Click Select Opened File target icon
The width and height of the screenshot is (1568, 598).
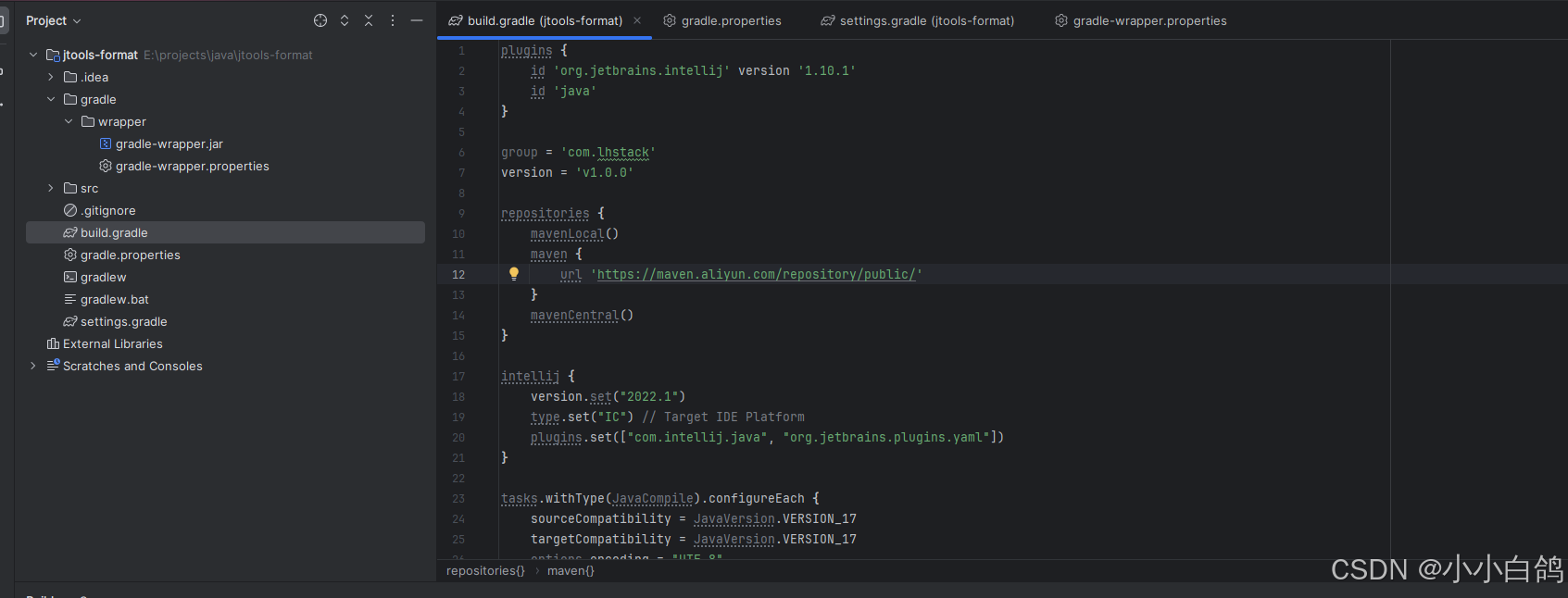320,20
